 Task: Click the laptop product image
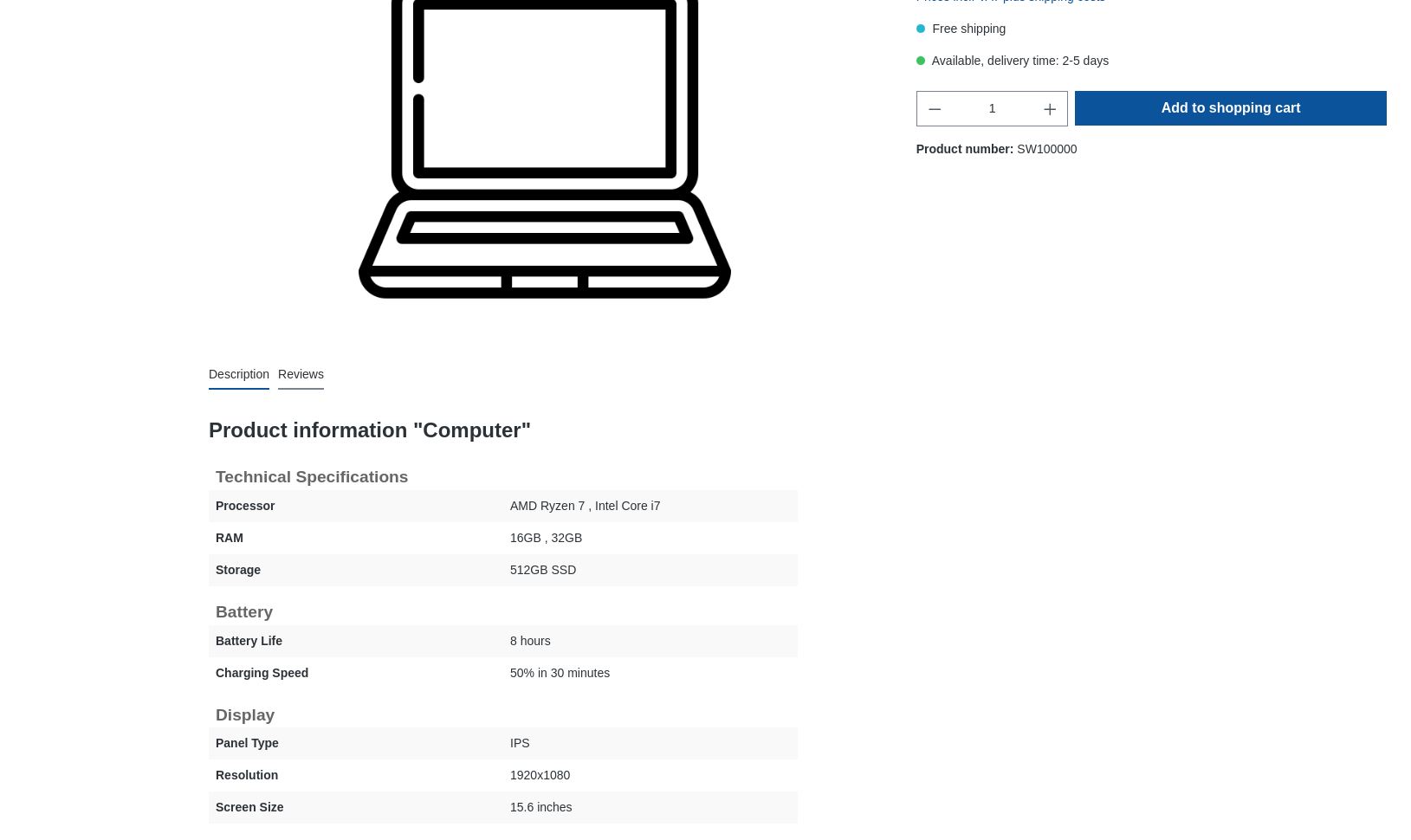coord(544,149)
